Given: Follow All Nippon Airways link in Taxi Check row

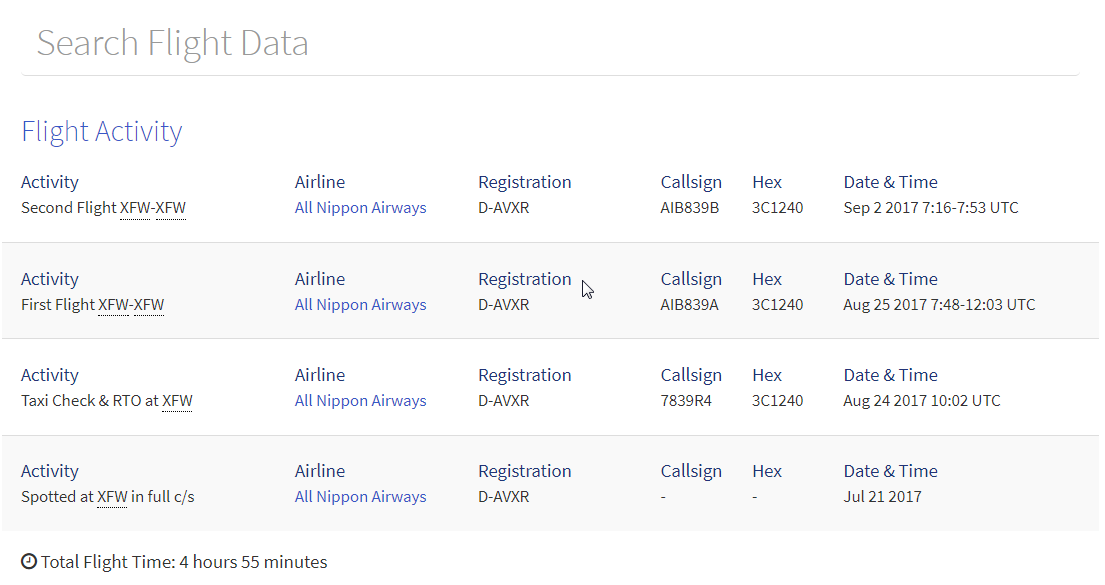Looking at the screenshot, I should (x=360, y=401).
